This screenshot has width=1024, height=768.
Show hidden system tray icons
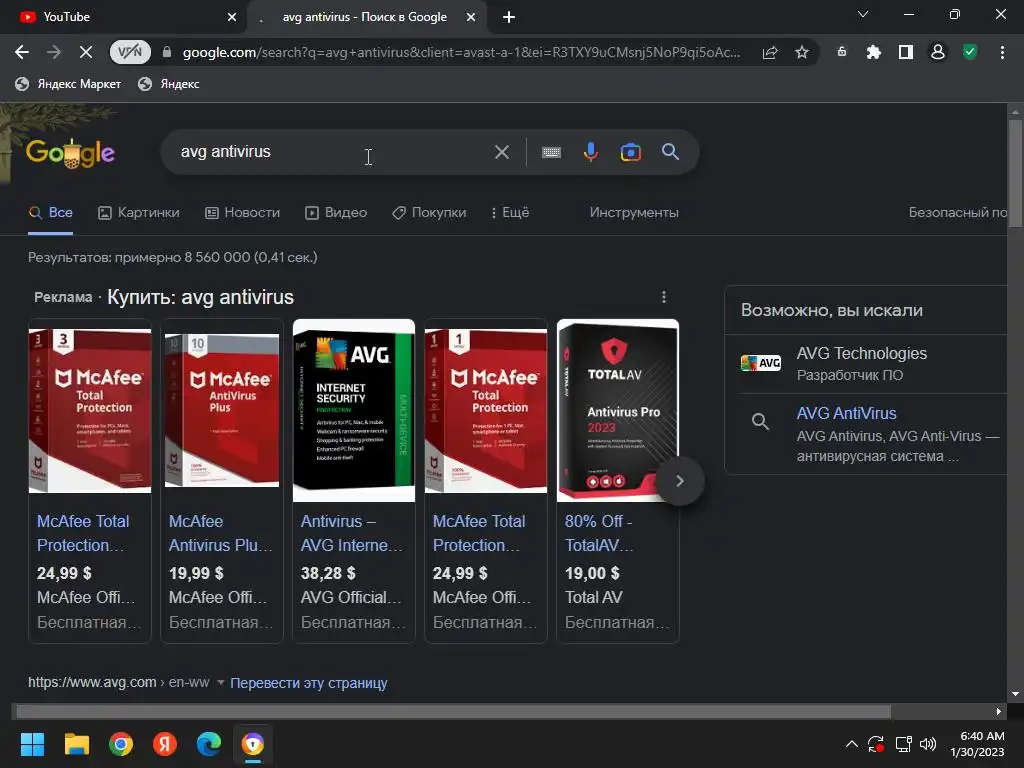(852, 744)
